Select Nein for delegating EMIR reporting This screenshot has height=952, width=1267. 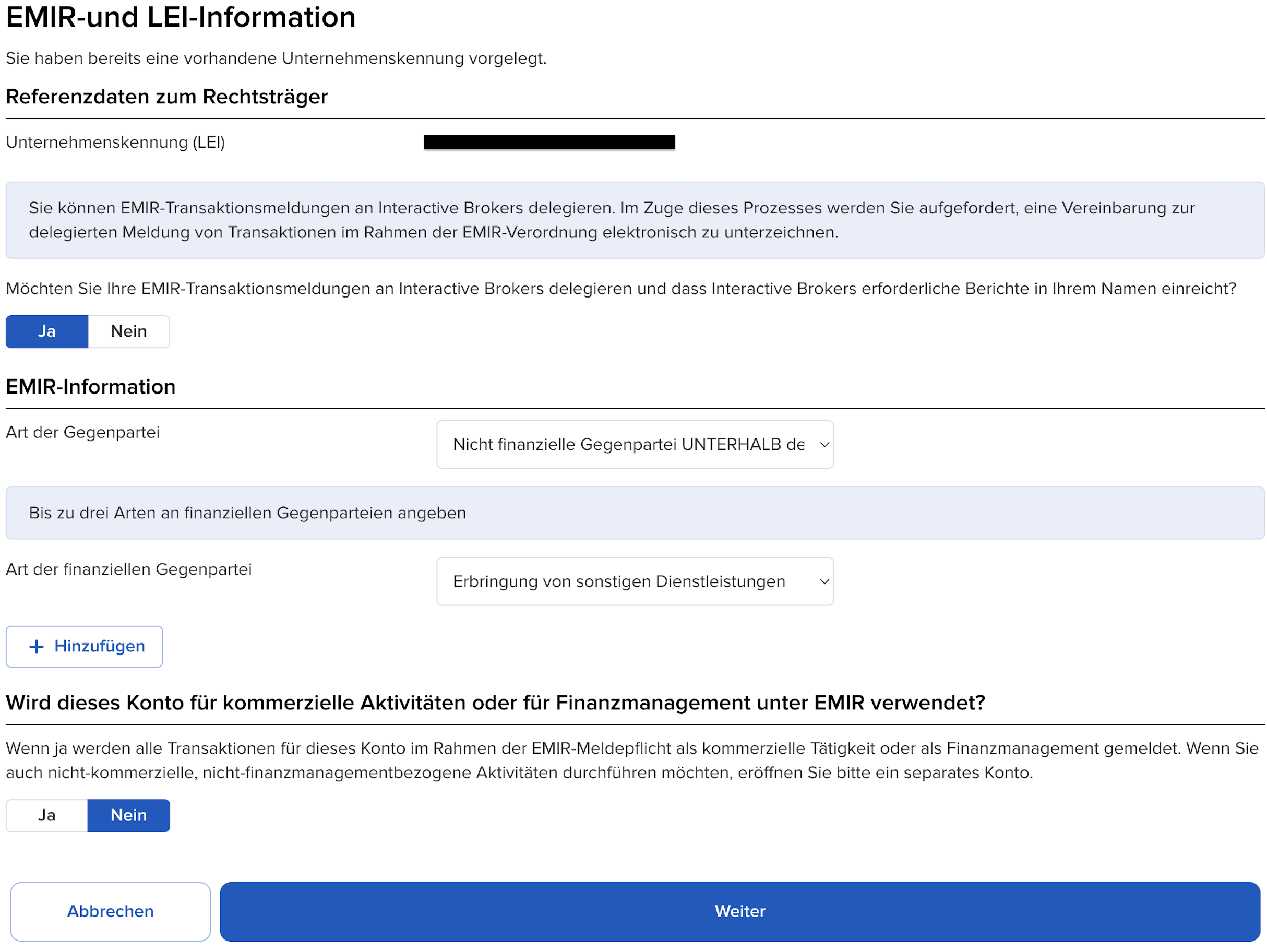pyautogui.click(x=129, y=331)
